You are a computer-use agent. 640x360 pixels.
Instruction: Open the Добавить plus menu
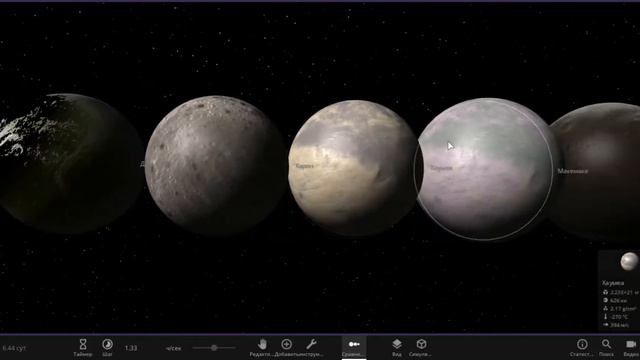287,348
